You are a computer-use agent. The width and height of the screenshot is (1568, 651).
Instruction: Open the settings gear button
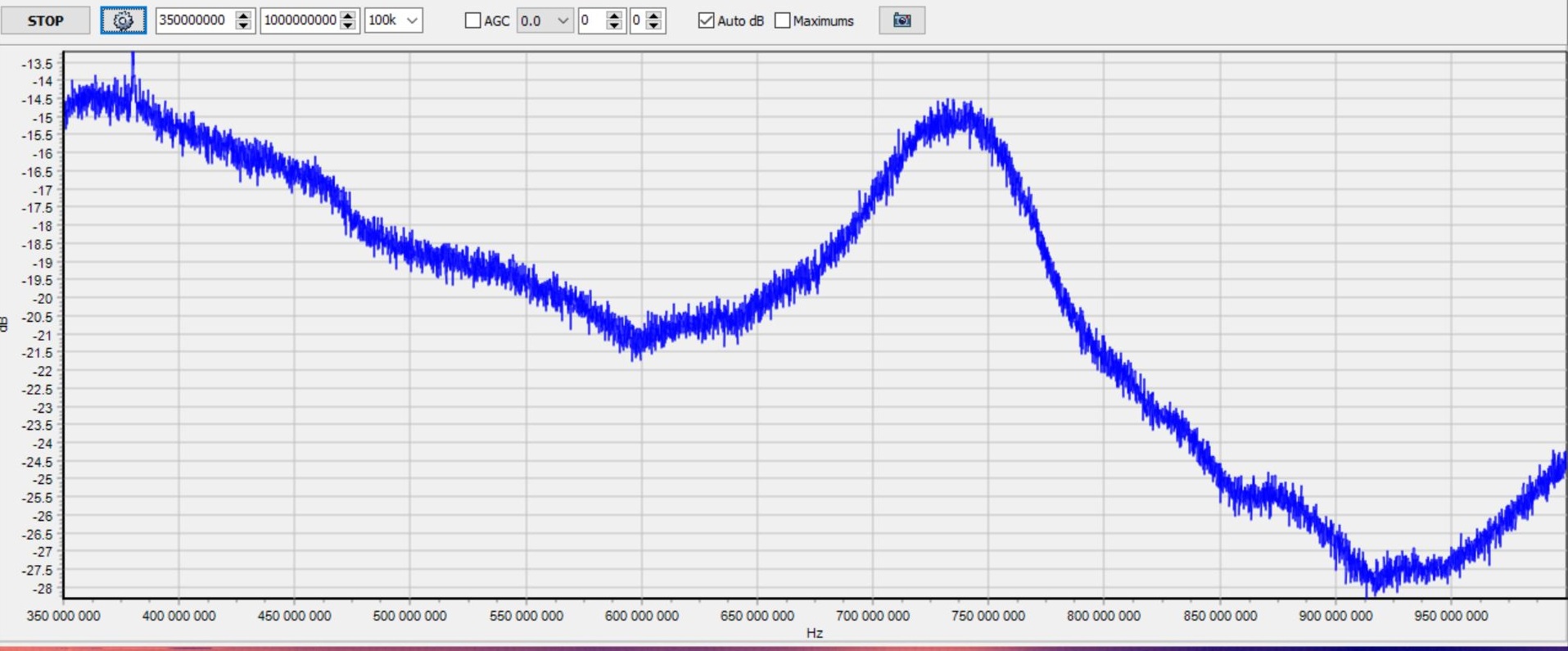tap(123, 20)
